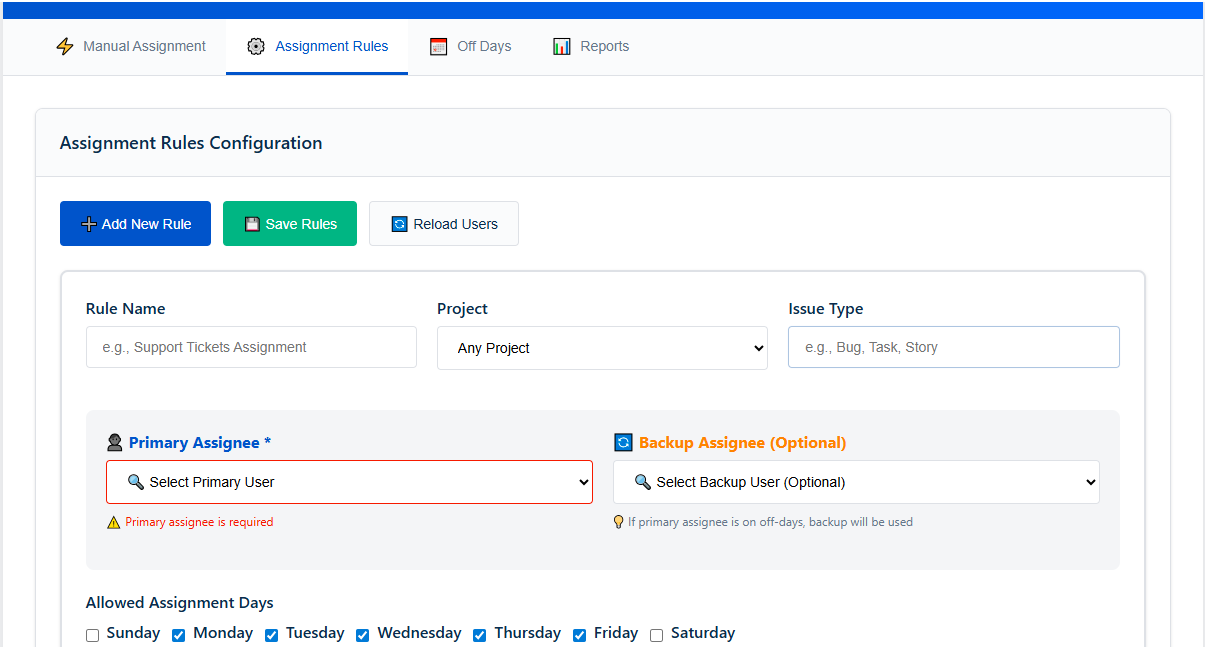Click the lightning bolt icon on Manual Assignment tab
The image size is (1205, 650).
[65, 46]
